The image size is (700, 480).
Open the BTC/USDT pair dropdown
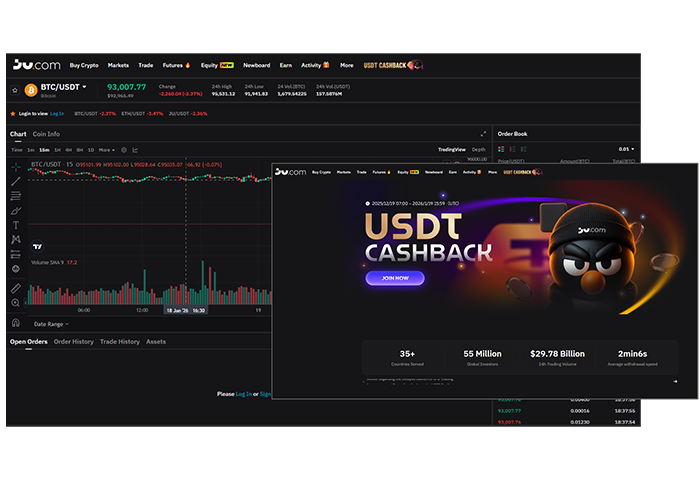(84, 87)
